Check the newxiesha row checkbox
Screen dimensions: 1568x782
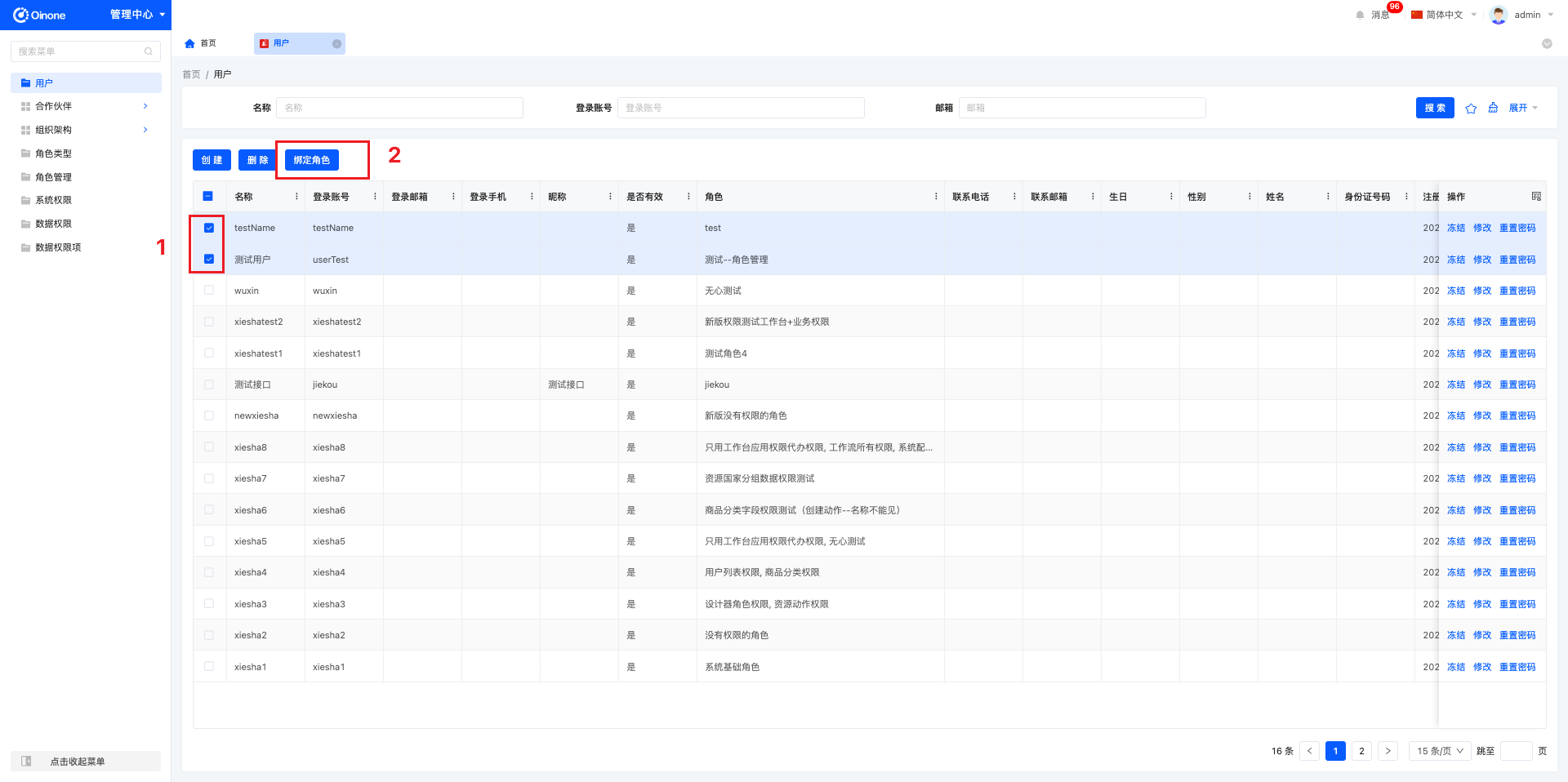pos(209,415)
